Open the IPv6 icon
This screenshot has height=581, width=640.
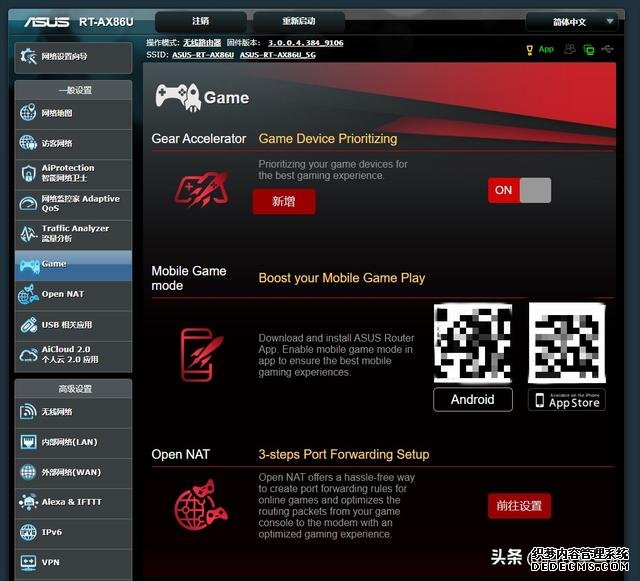[28, 532]
